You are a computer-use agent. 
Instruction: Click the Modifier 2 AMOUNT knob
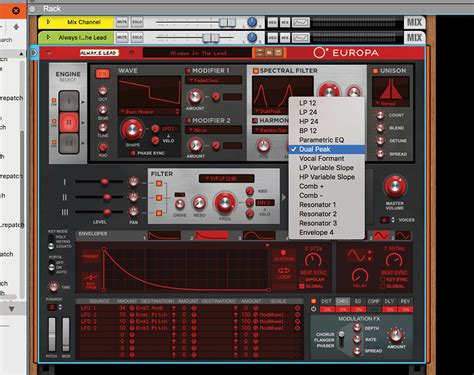point(195,145)
